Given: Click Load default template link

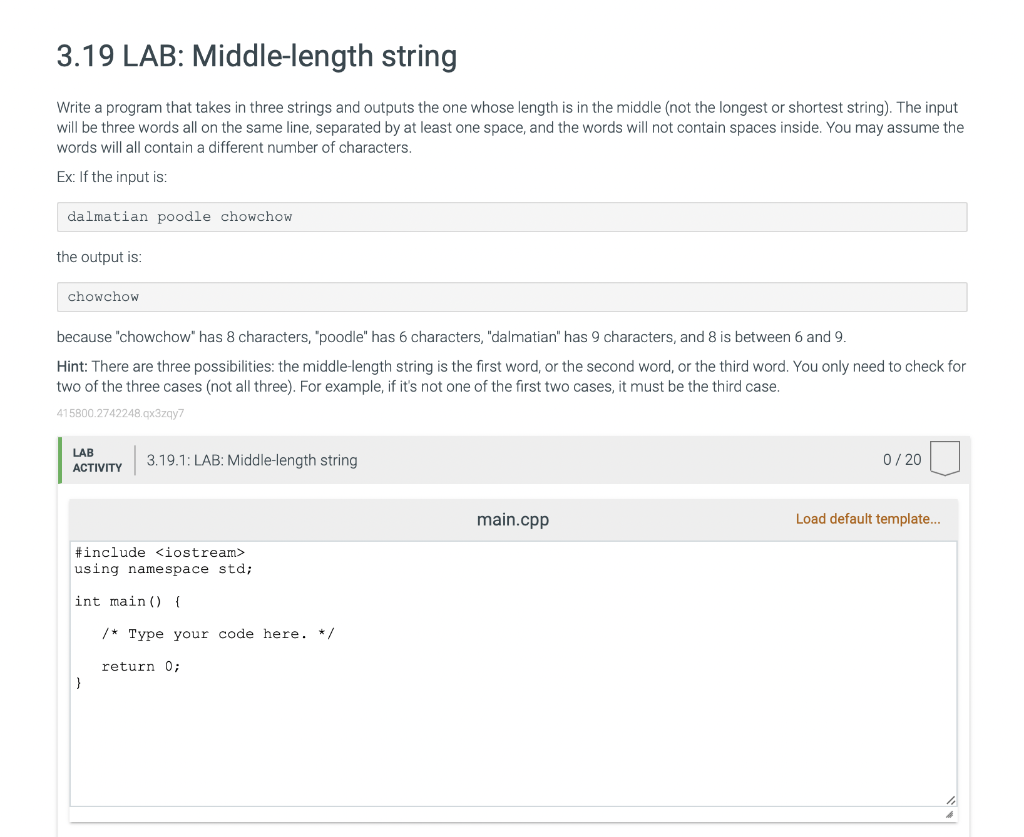Looking at the screenshot, I should coord(867,519).
